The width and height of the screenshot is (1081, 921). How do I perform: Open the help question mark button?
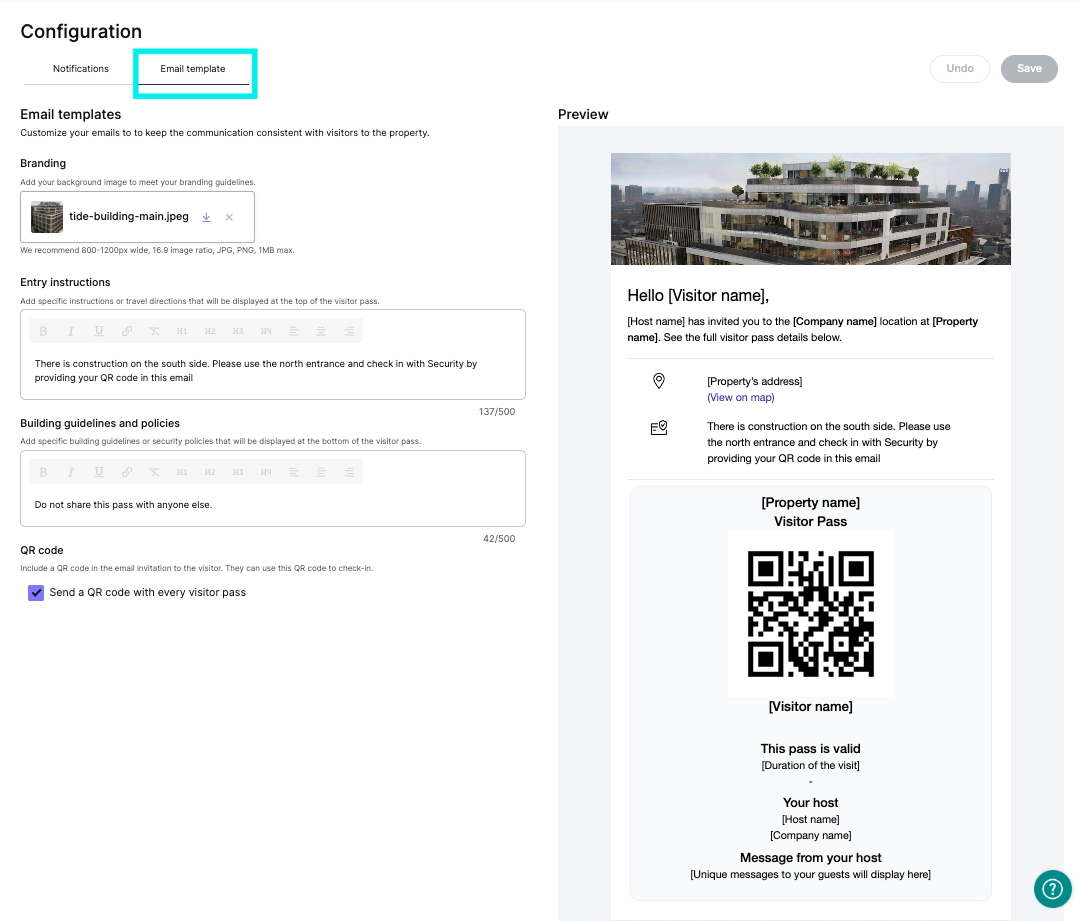tap(1052, 887)
